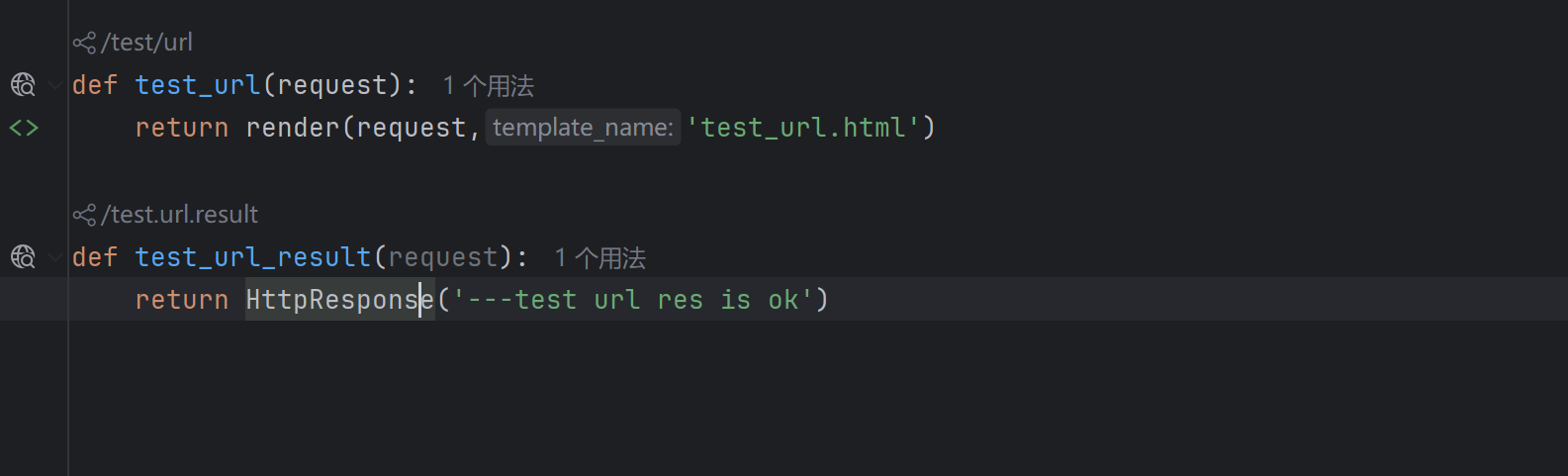
Task: Click the endpoint icon before /test/url
Action: click(84, 43)
